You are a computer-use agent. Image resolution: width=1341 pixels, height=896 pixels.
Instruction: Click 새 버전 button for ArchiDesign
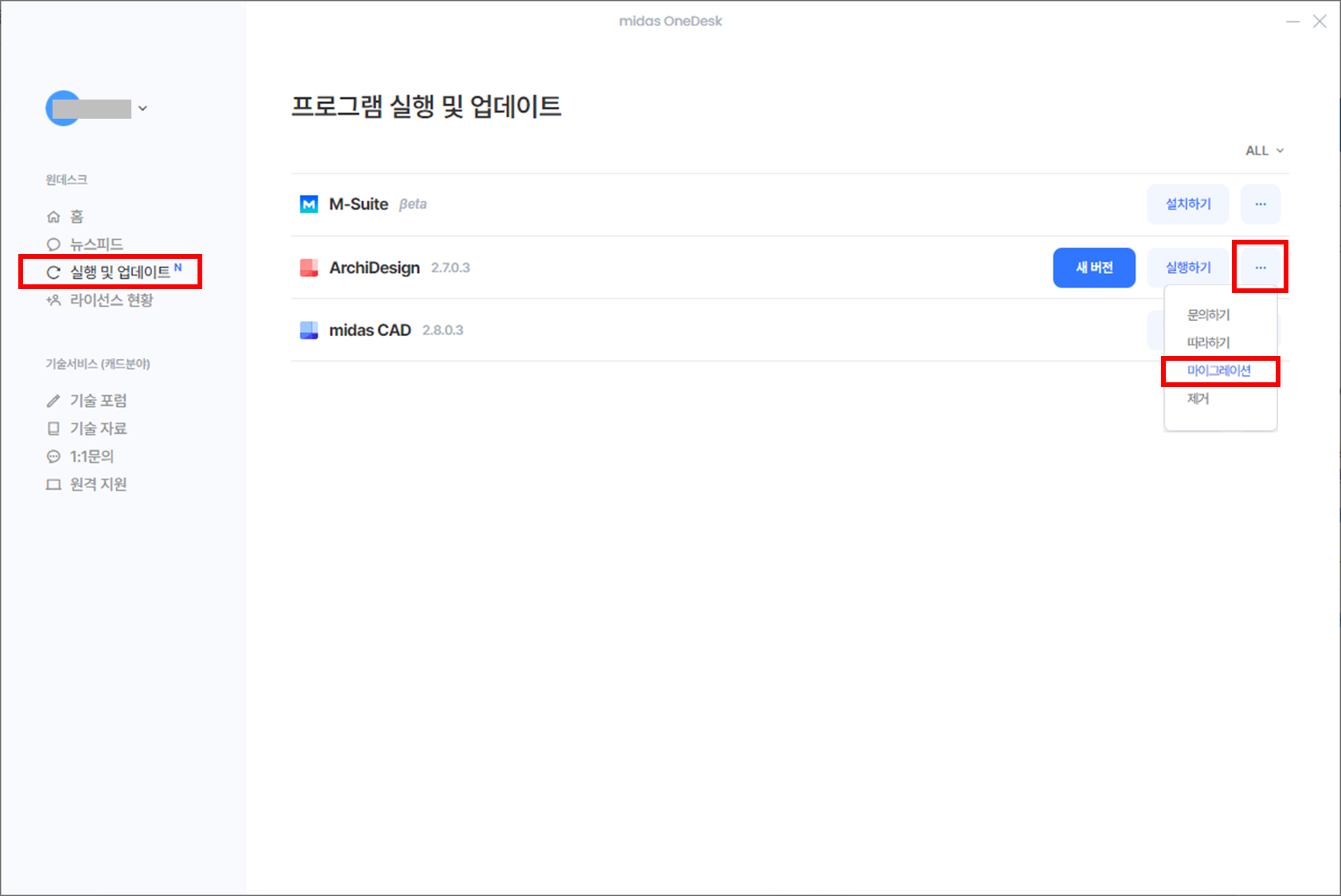(1094, 268)
